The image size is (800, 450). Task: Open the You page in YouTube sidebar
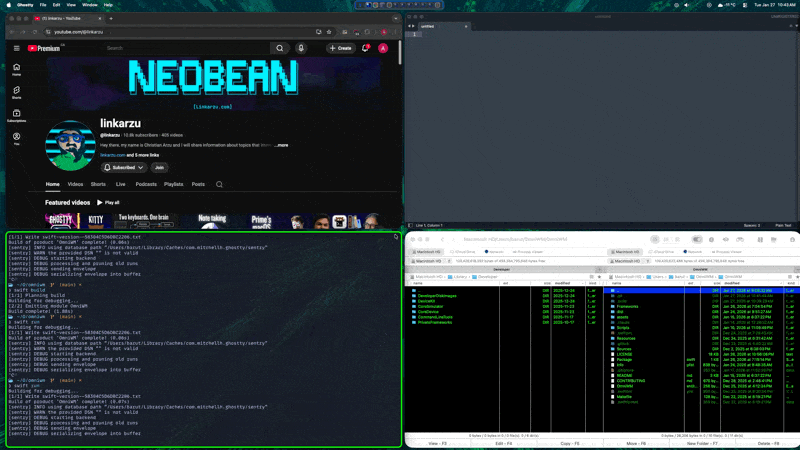point(16,139)
